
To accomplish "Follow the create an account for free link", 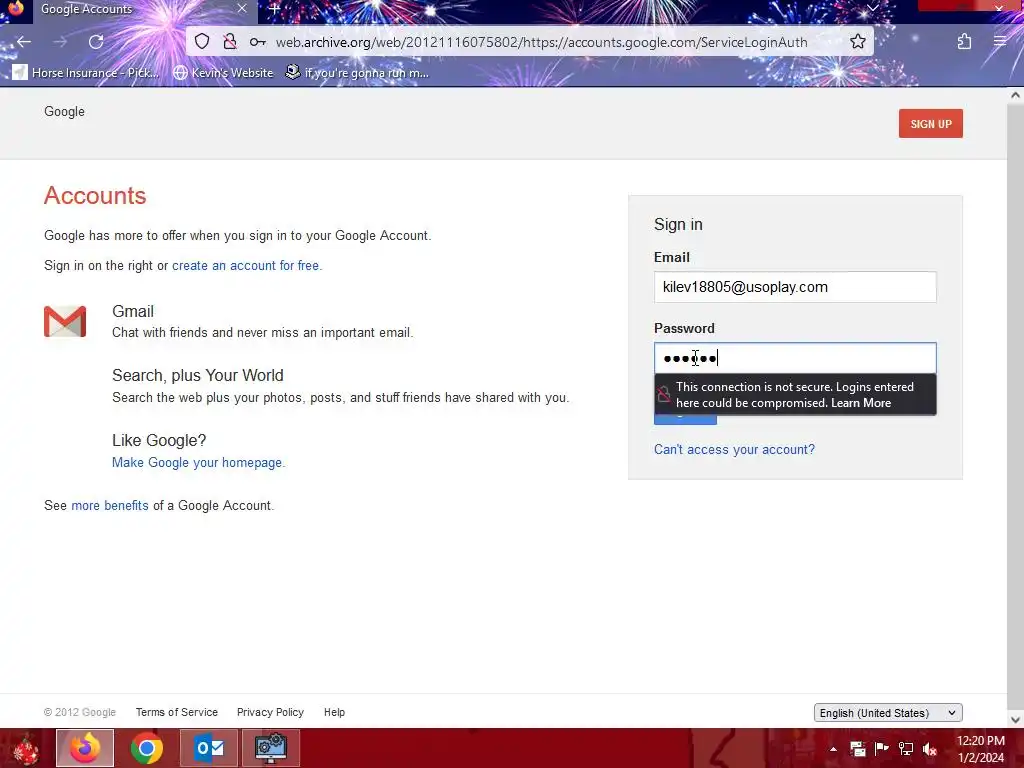I will pos(246,266).
